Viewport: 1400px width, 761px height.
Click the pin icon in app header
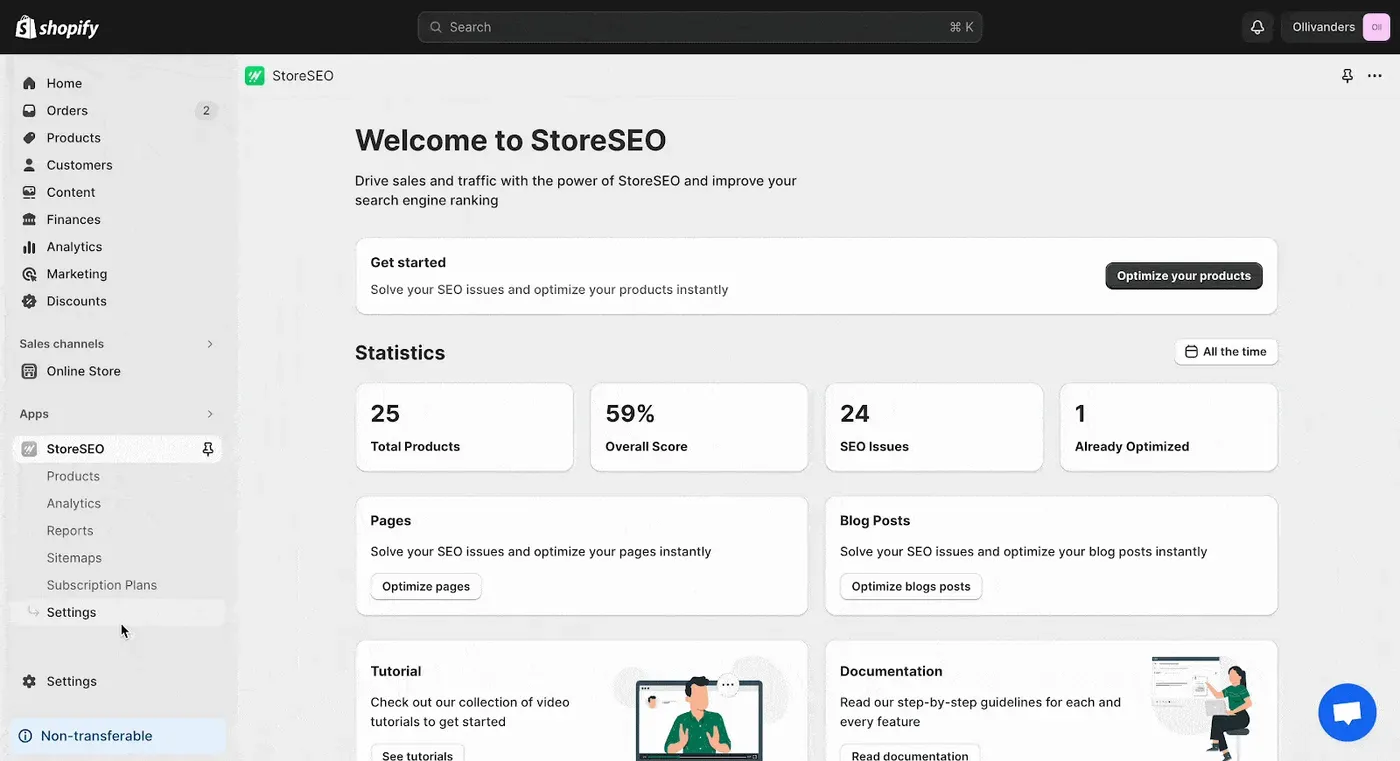coord(1347,76)
